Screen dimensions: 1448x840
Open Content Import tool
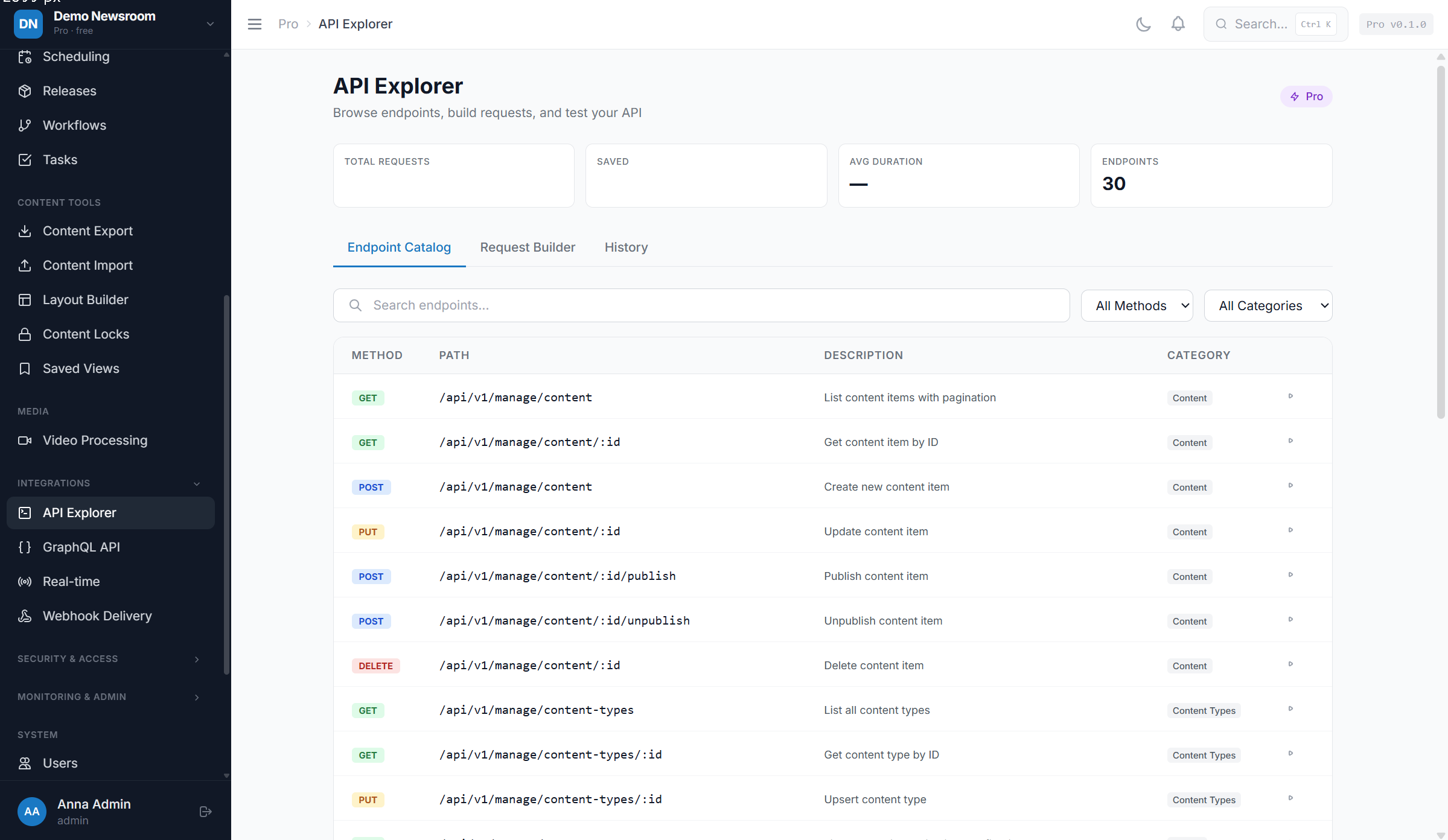pos(110,266)
